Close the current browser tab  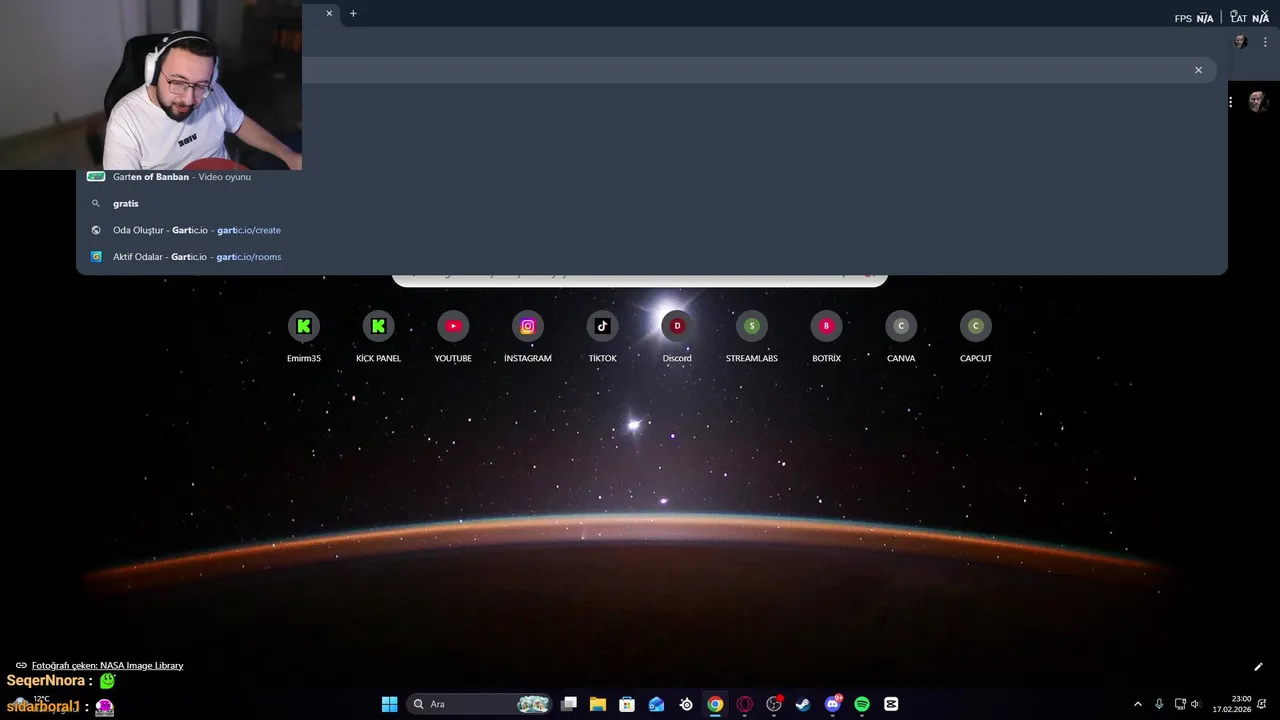(x=329, y=13)
